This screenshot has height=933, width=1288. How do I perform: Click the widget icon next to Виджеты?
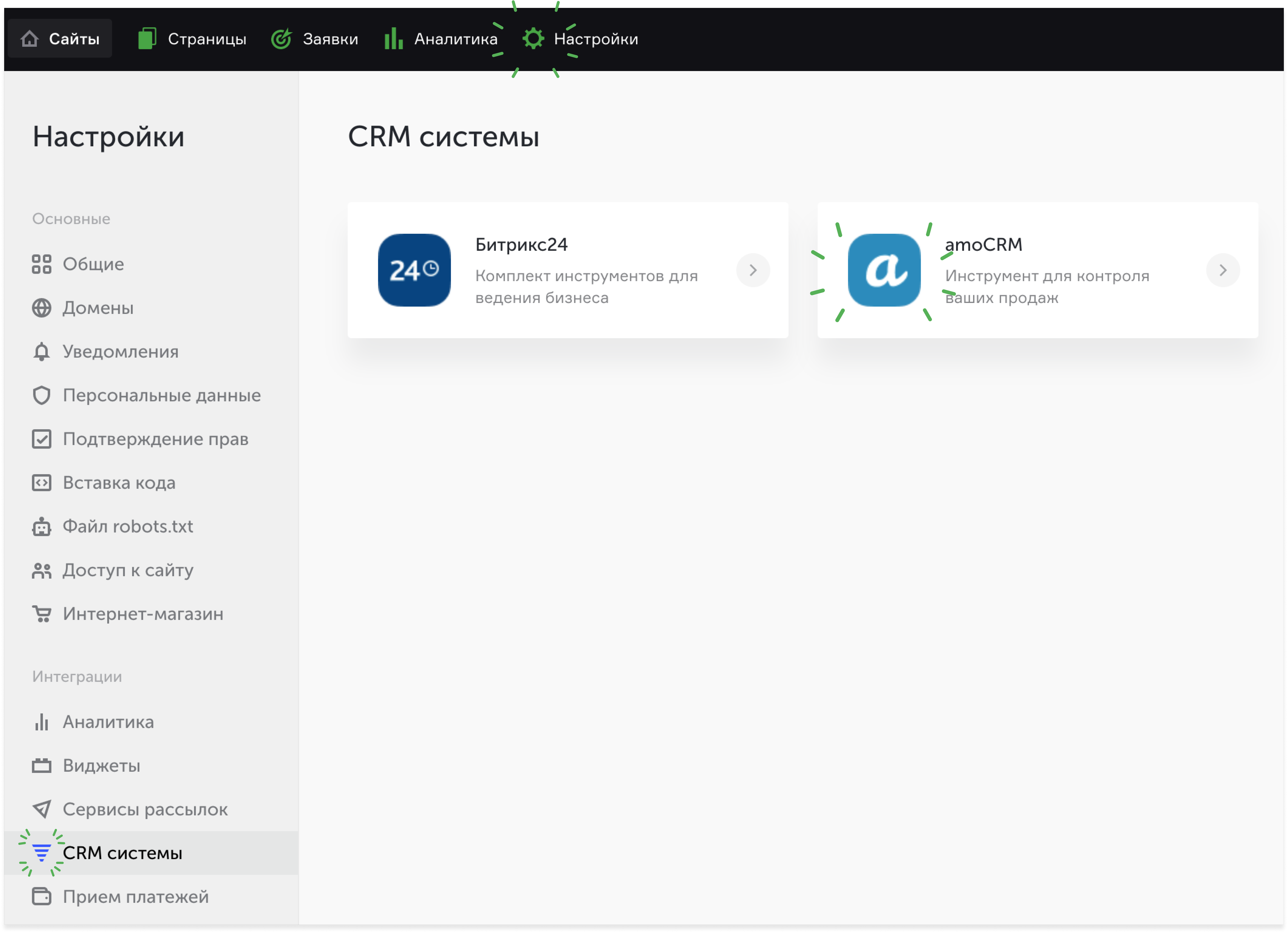(41, 766)
